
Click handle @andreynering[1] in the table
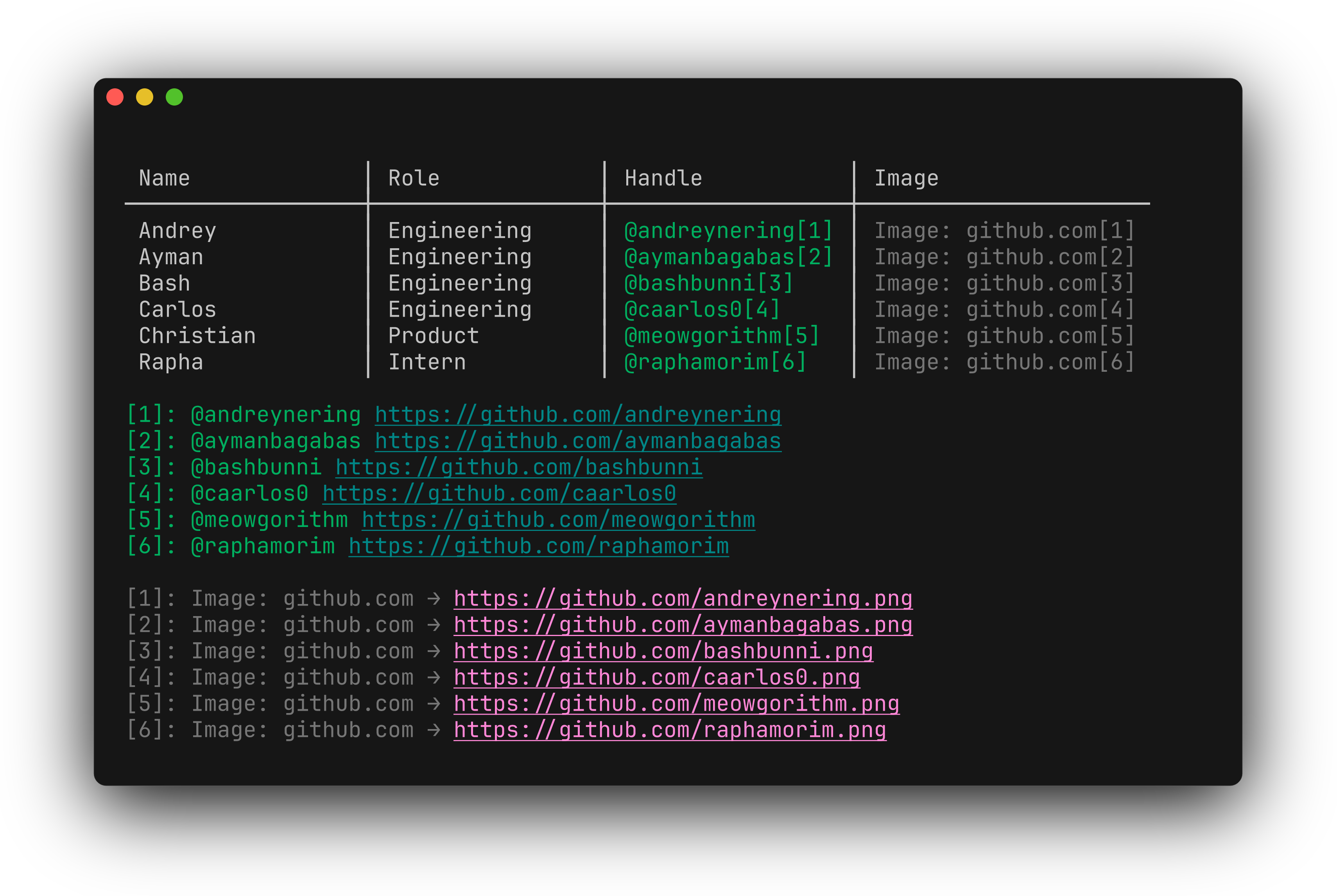tap(729, 231)
